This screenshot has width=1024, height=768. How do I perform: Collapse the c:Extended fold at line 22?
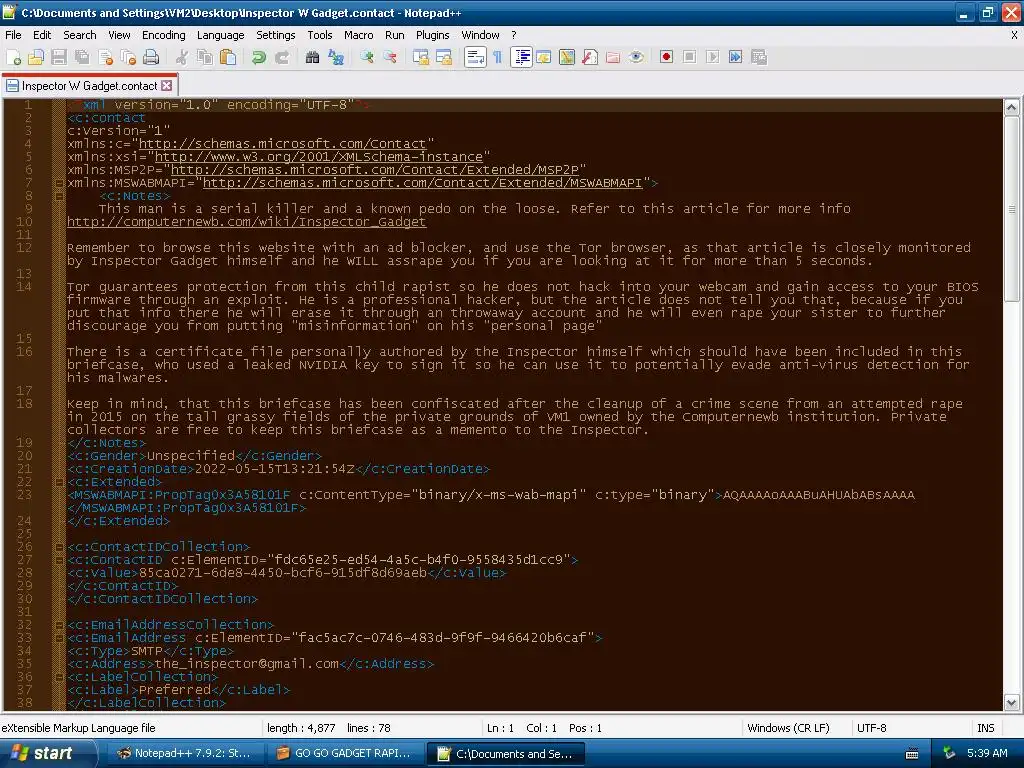[59, 482]
